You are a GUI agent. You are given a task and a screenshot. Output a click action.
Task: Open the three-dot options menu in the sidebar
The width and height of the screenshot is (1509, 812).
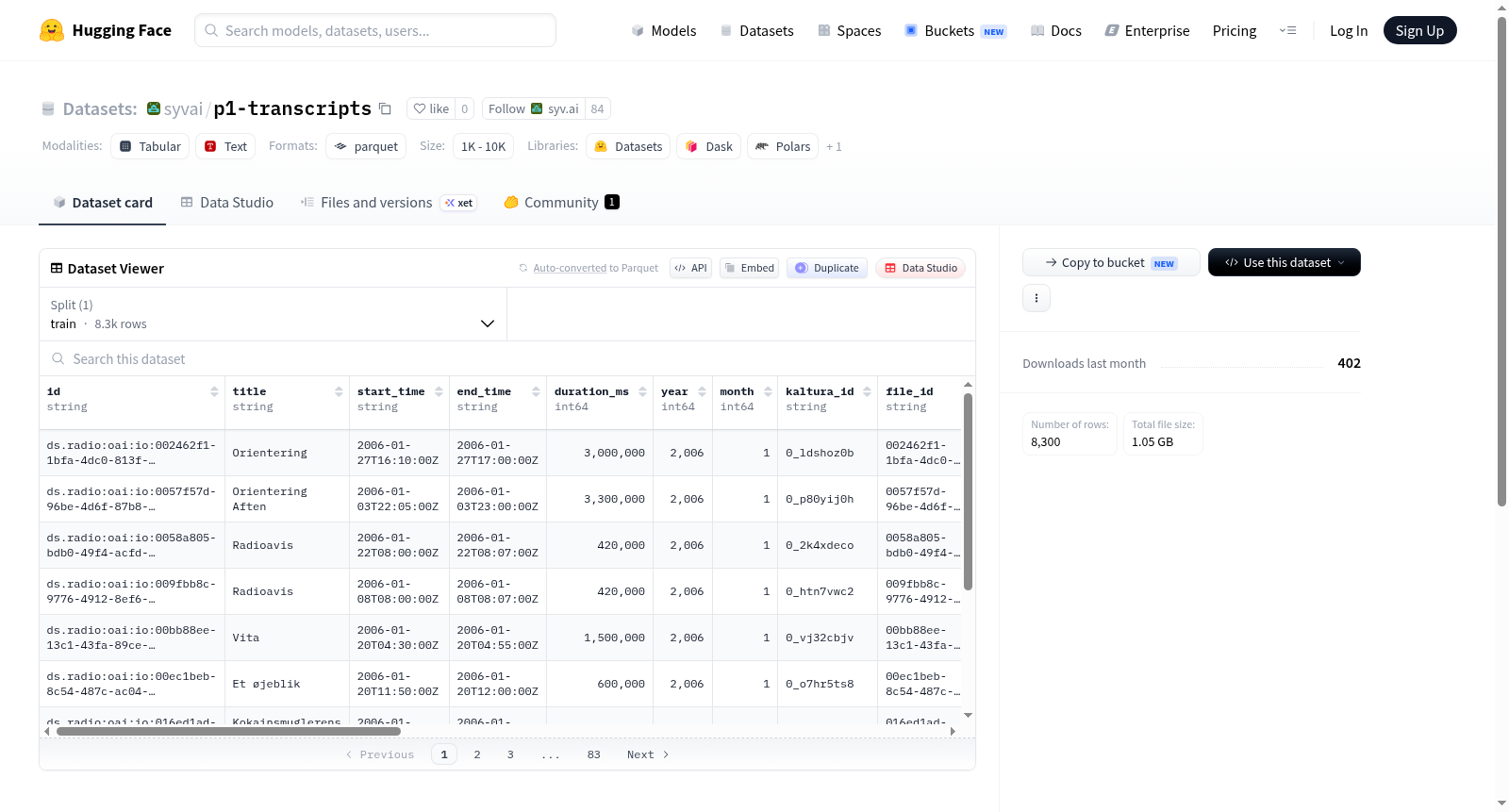(x=1036, y=298)
